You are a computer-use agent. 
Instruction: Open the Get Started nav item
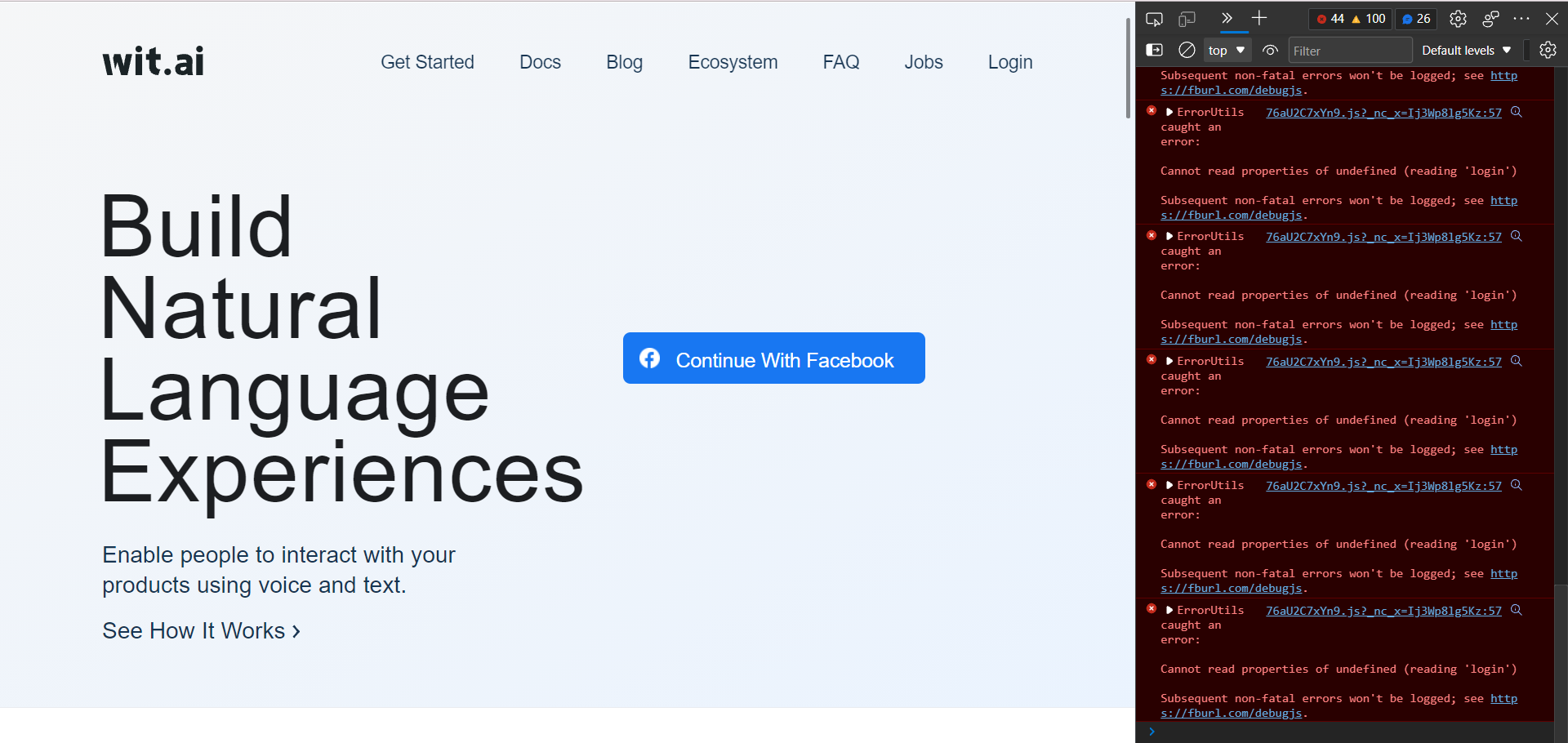pos(427,62)
